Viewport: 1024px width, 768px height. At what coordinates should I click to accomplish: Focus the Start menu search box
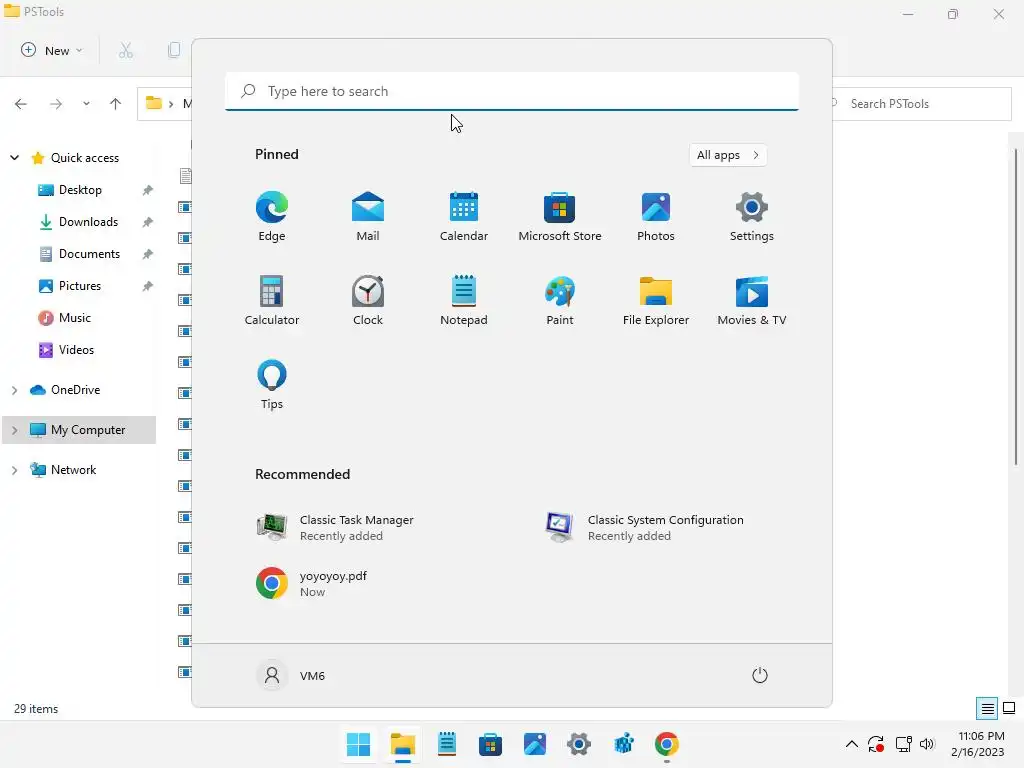tap(512, 91)
